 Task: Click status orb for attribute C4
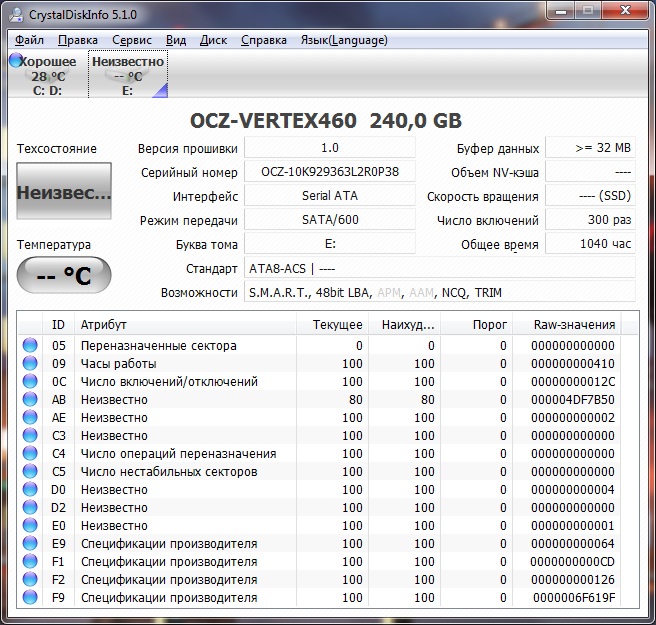30,453
